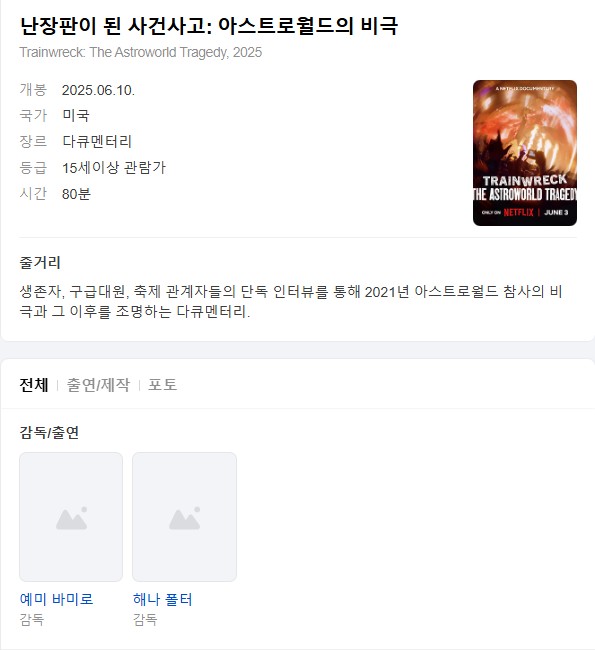Click the 줄거리 section heading

(x=40, y=262)
